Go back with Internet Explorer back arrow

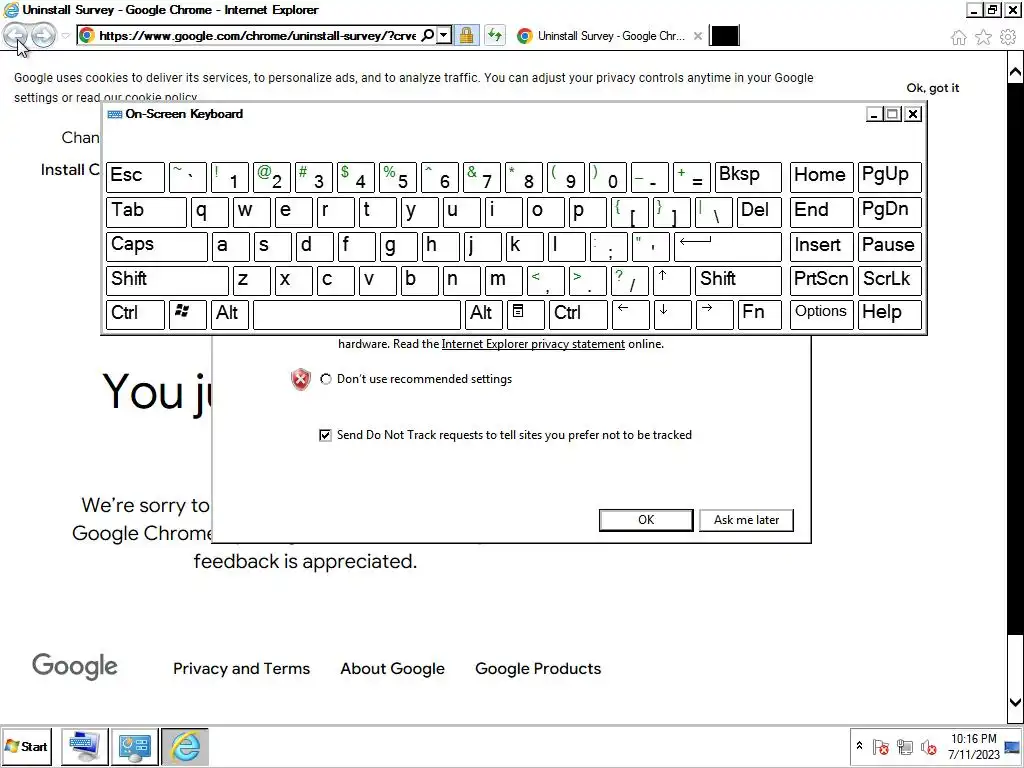15,35
